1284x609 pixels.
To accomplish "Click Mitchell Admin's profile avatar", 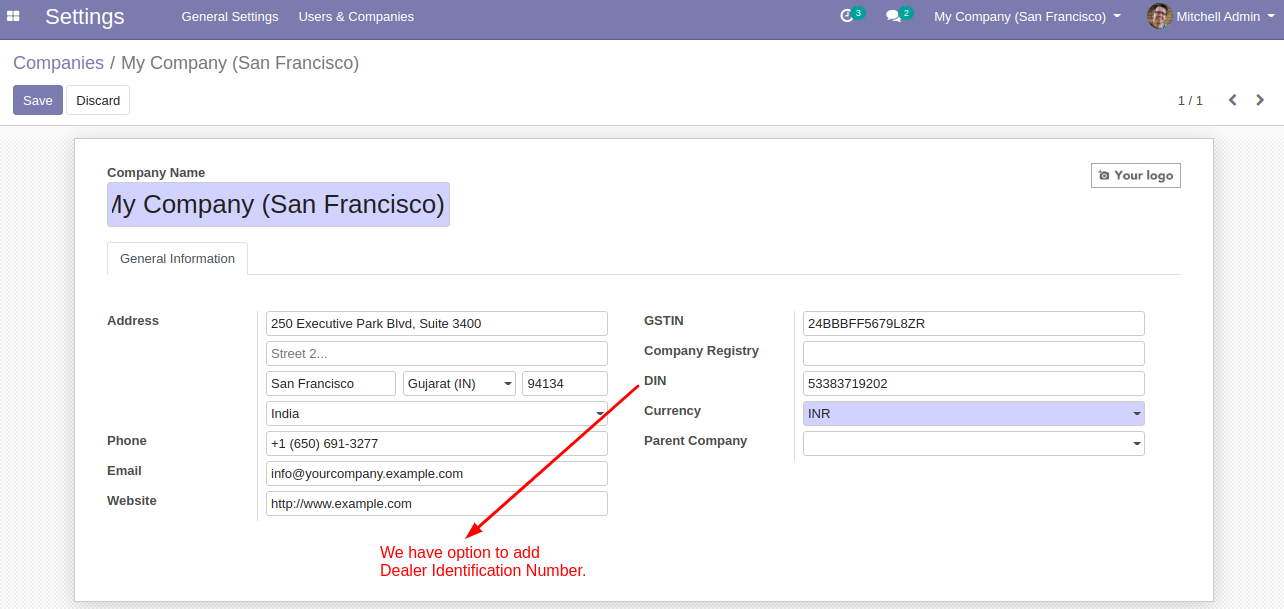I will (1158, 16).
